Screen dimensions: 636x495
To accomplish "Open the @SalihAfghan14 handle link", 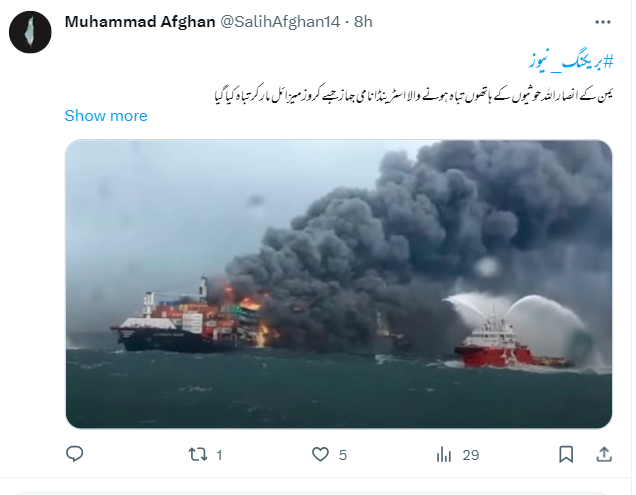I will pyautogui.click(x=280, y=22).
